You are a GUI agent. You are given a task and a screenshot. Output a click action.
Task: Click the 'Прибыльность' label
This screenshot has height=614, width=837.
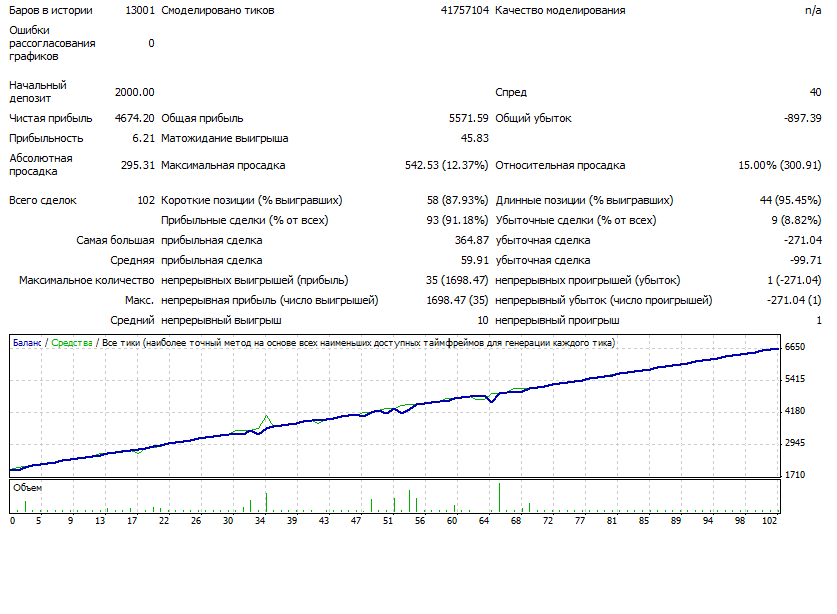click(x=46, y=138)
